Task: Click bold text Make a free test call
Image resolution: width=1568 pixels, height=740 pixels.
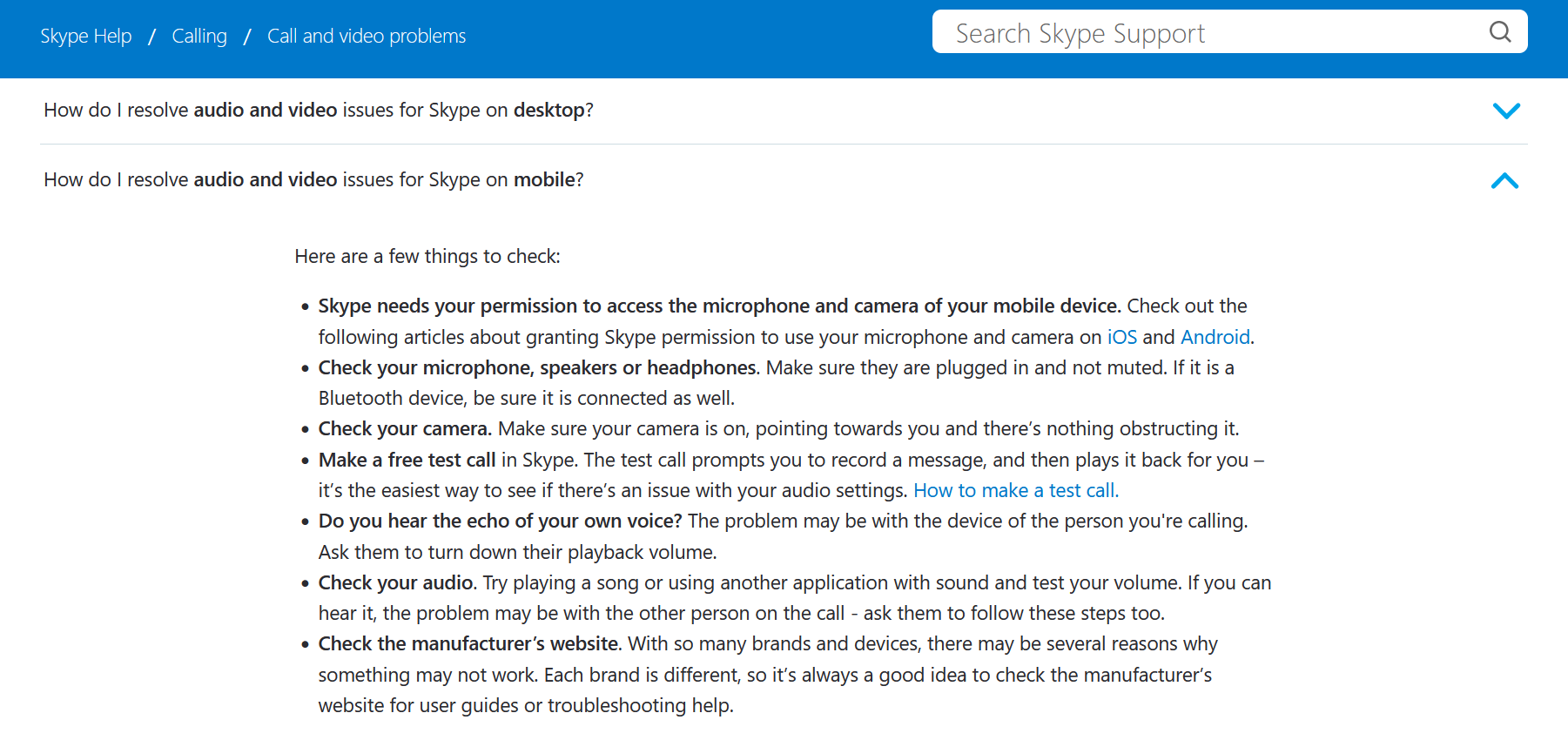Action: pos(407,460)
